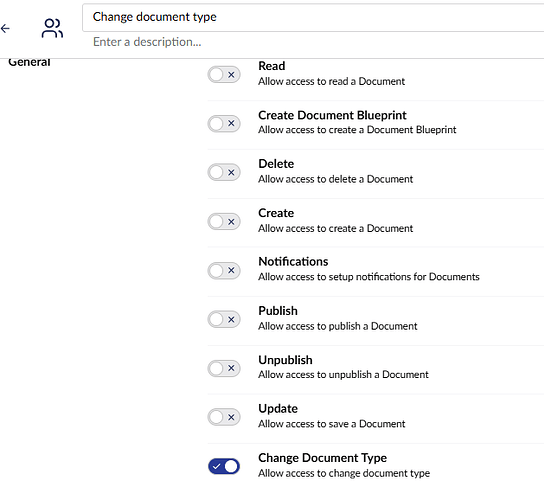Image resolution: width=544 pixels, height=500 pixels.
Task: Click the 'Change document type' name field
Action: (313, 17)
